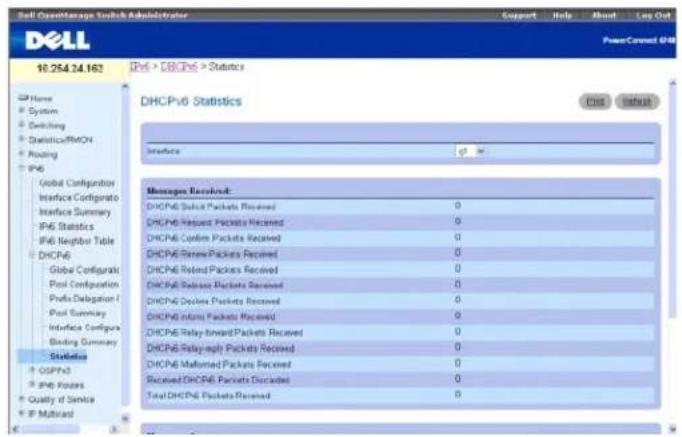Expand the Switching tree node
The width and height of the screenshot is (682, 437).
click(x=21, y=125)
